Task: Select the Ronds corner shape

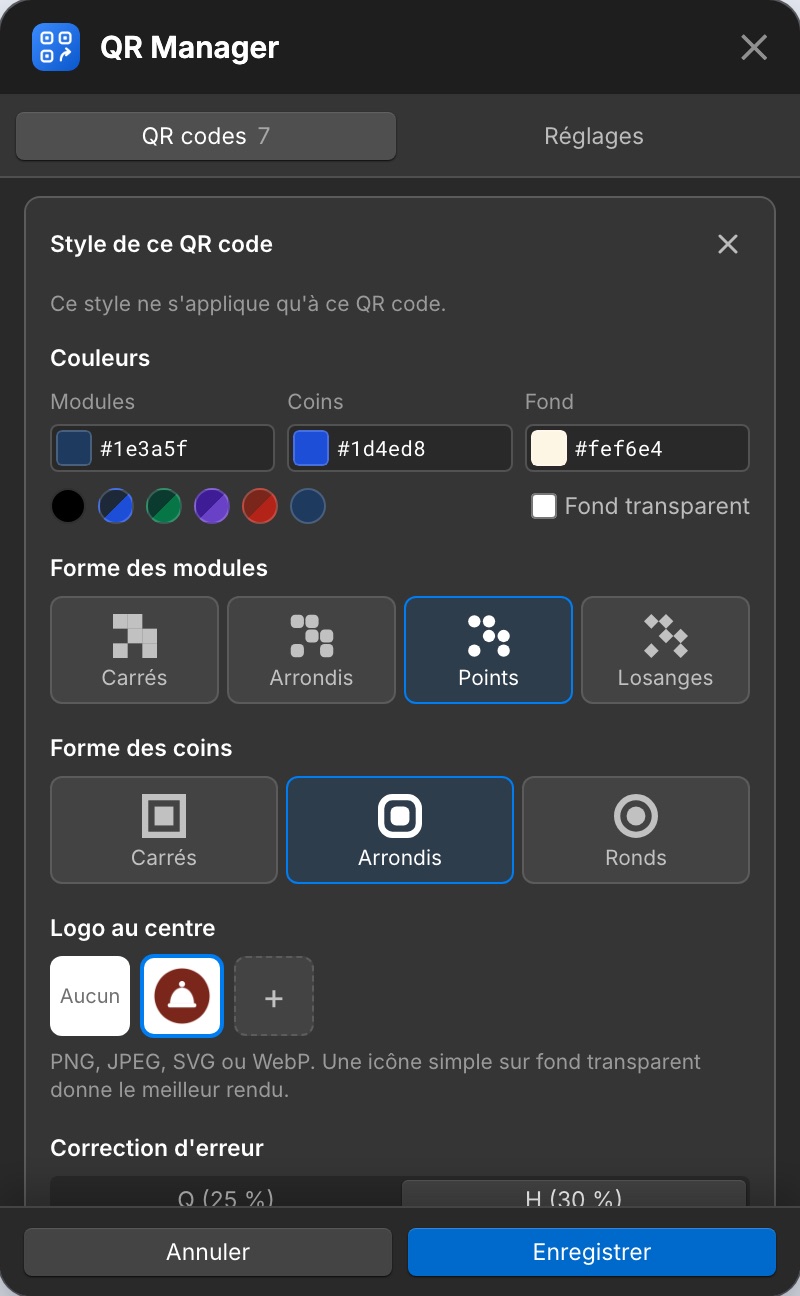Action: click(x=636, y=830)
